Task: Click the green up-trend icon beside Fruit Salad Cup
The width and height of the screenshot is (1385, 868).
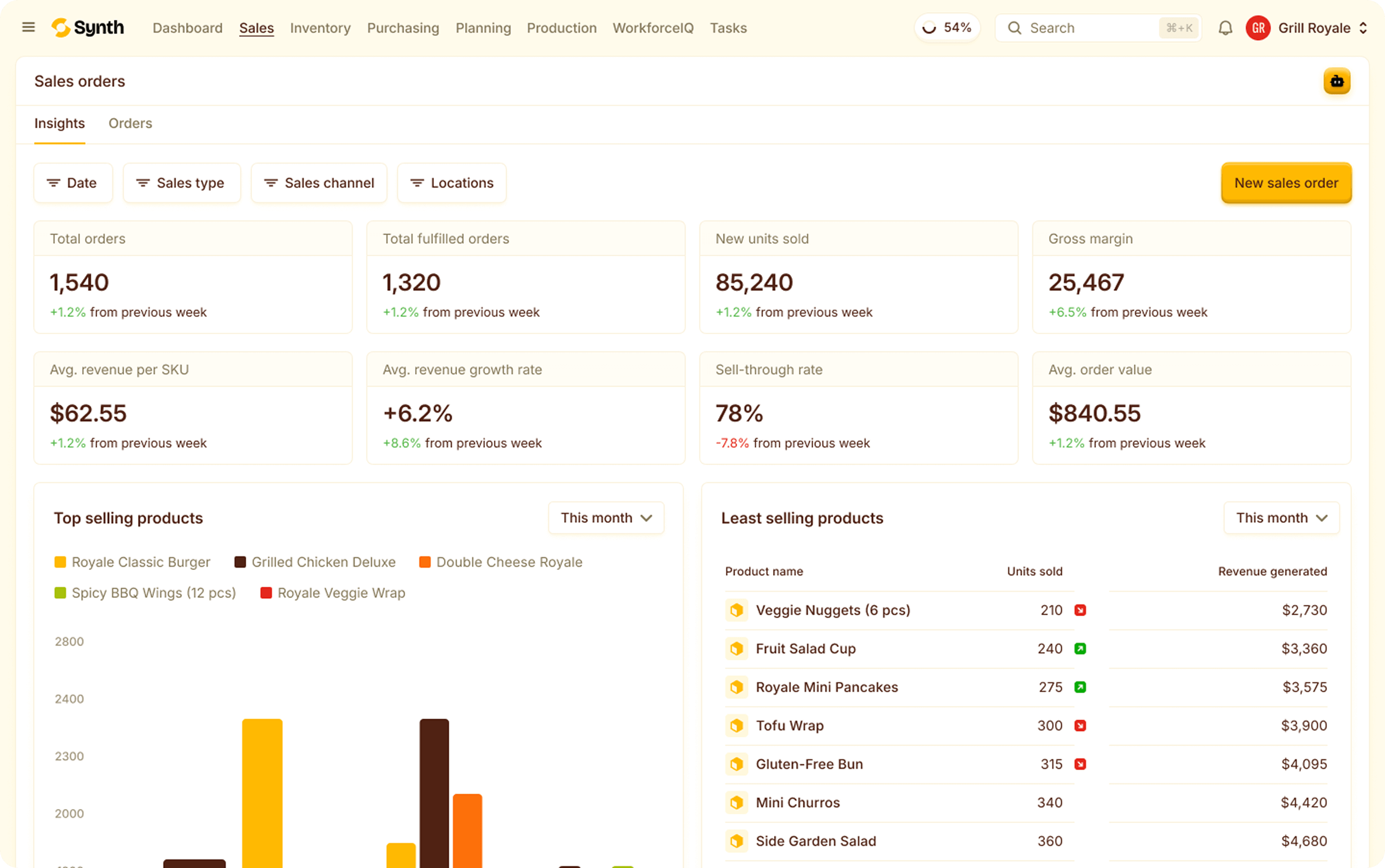Action: (x=1080, y=649)
